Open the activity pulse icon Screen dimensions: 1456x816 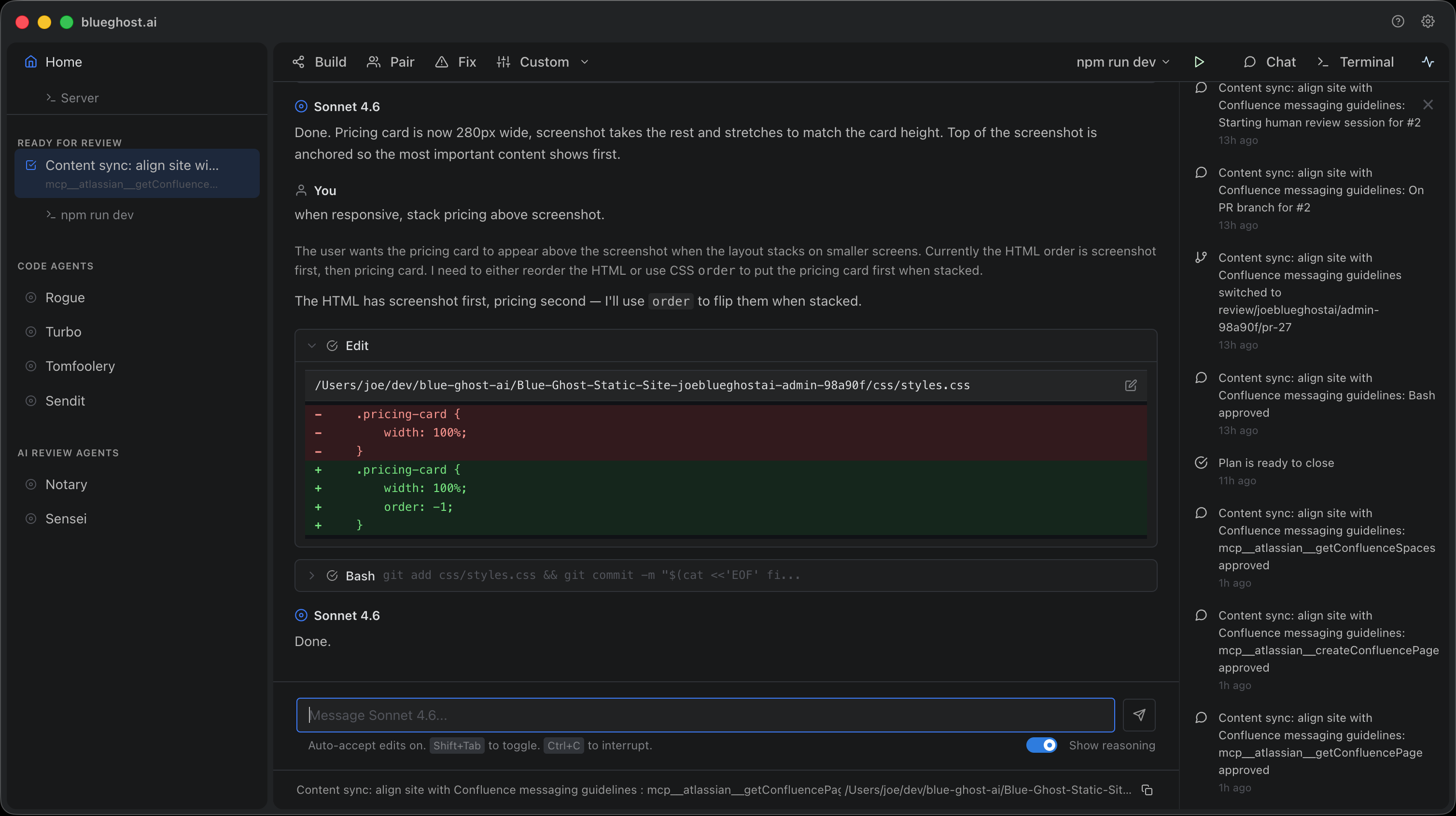[1428, 62]
